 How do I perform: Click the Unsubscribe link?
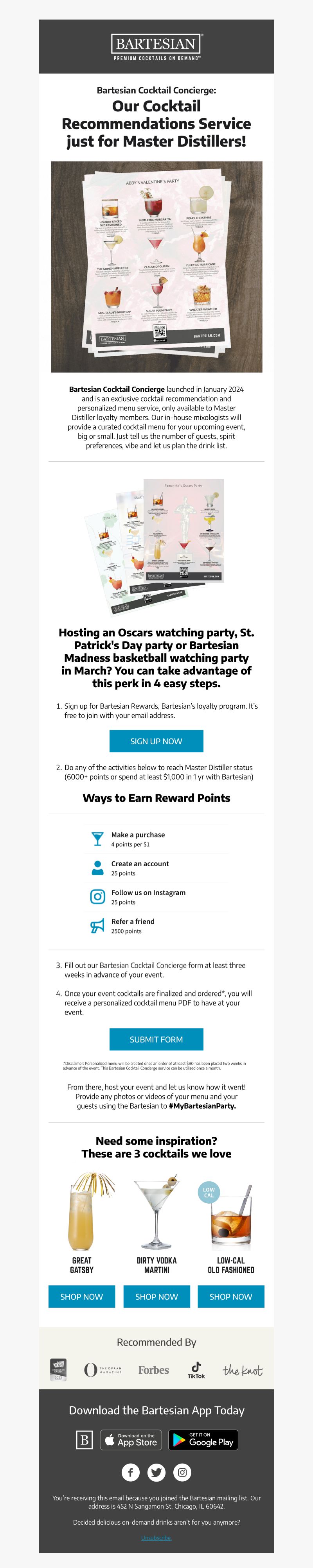pyautogui.click(x=156, y=1538)
